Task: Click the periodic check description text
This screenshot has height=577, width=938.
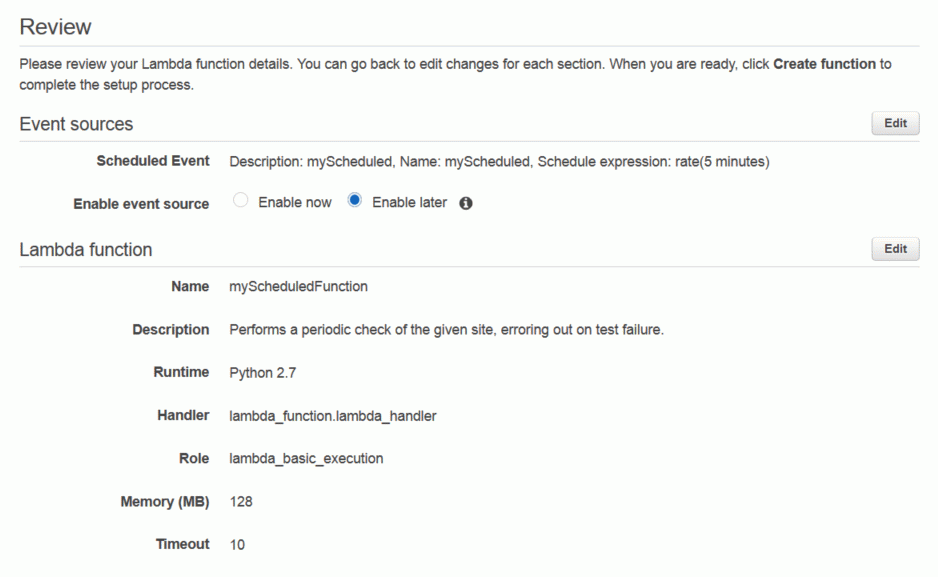Action: (x=446, y=329)
